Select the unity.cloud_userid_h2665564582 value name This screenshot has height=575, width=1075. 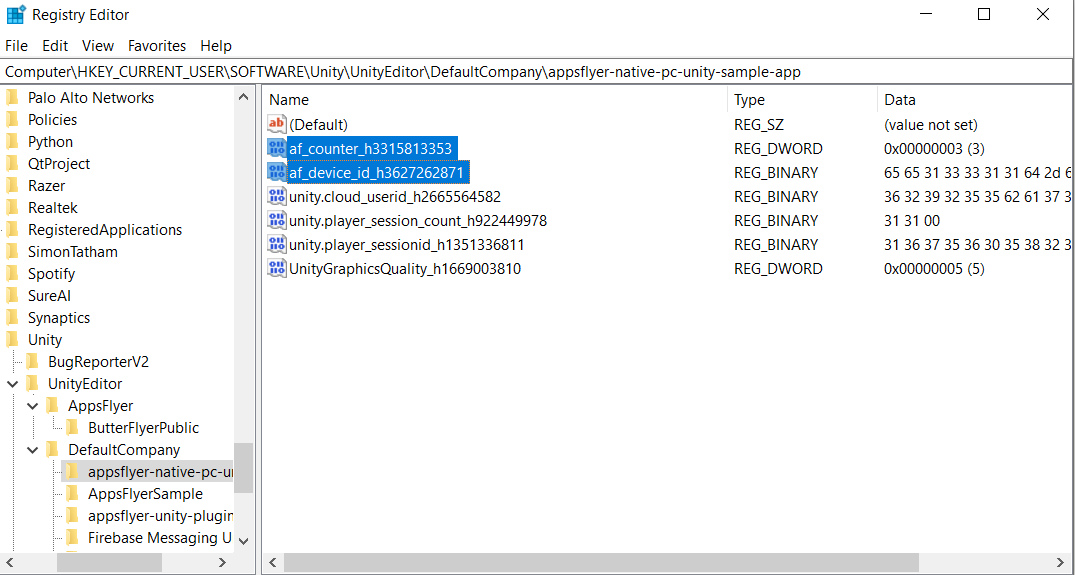(395, 197)
